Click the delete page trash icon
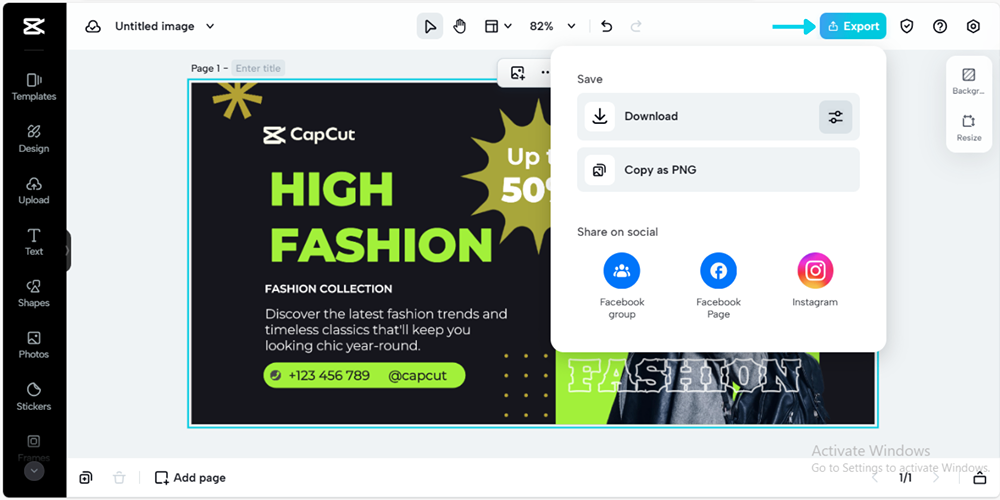Screen dimensions: 1000x500 pos(119,478)
